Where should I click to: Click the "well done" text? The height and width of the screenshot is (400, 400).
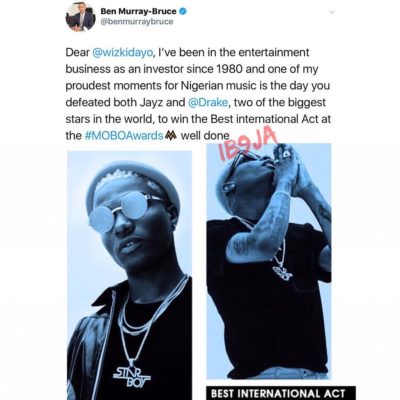(x=205, y=136)
